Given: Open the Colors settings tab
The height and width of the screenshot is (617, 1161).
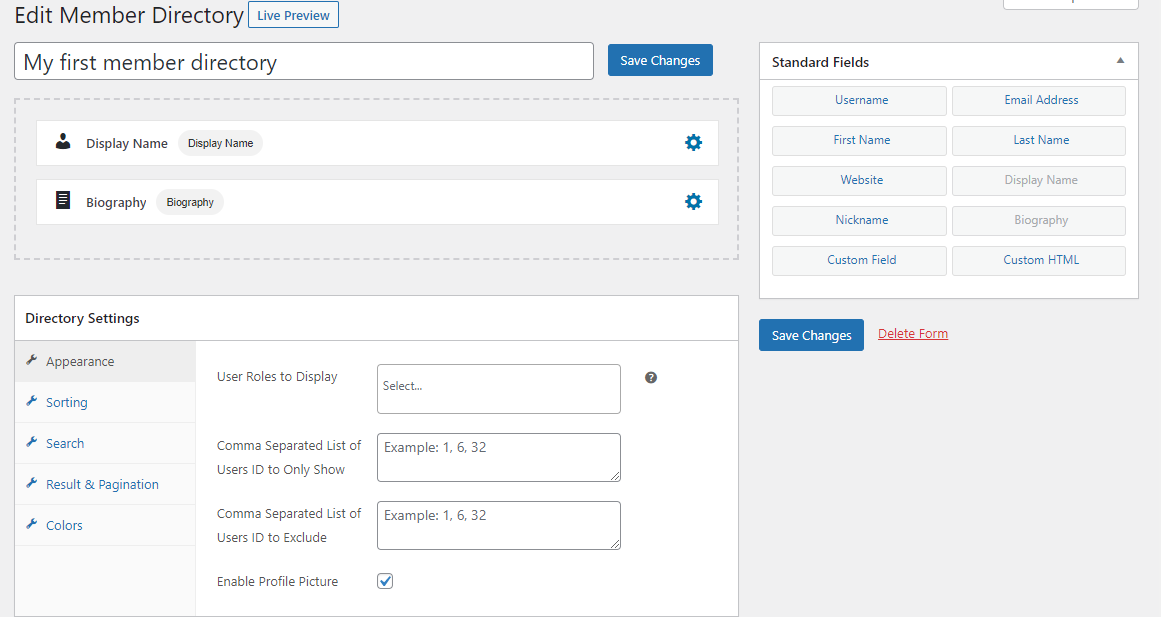Looking at the screenshot, I should (105, 525).
